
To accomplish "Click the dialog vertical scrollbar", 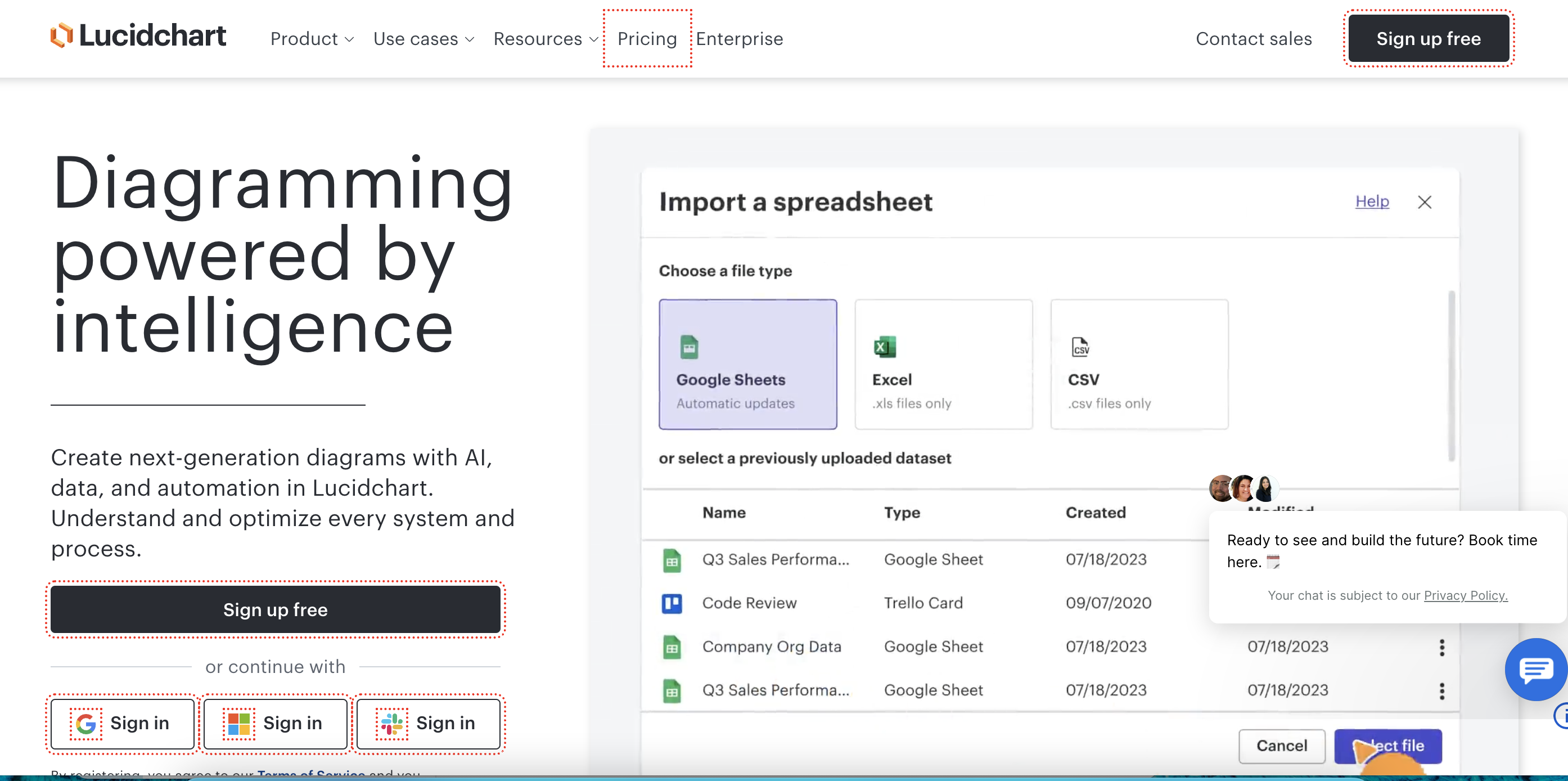I will pos(1452,376).
